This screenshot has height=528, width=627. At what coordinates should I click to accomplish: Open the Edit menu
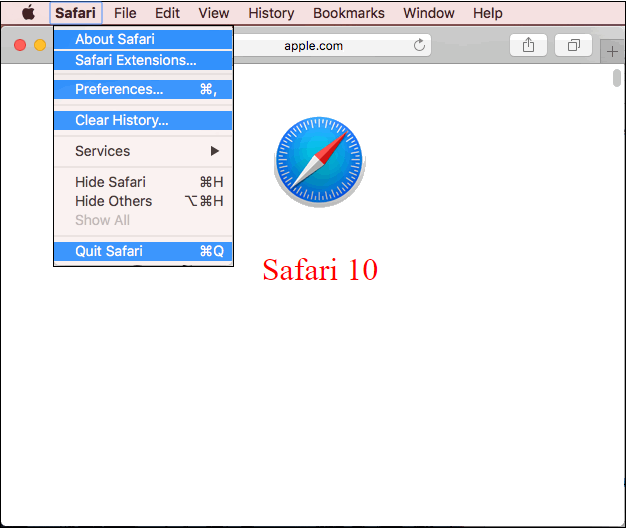pos(167,13)
